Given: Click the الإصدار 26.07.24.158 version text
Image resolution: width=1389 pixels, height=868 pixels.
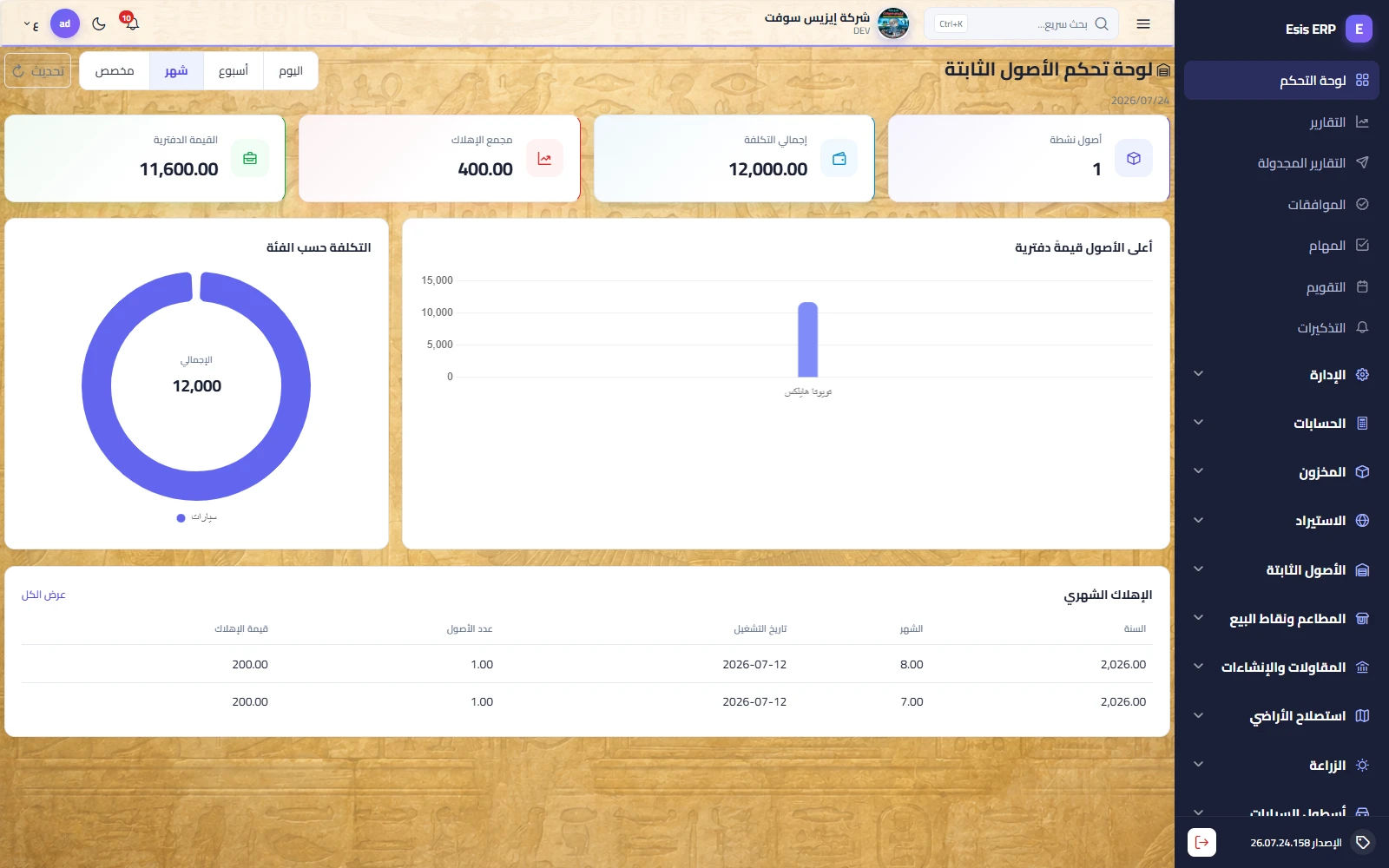Looking at the screenshot, I should [x=1296, y=843].
